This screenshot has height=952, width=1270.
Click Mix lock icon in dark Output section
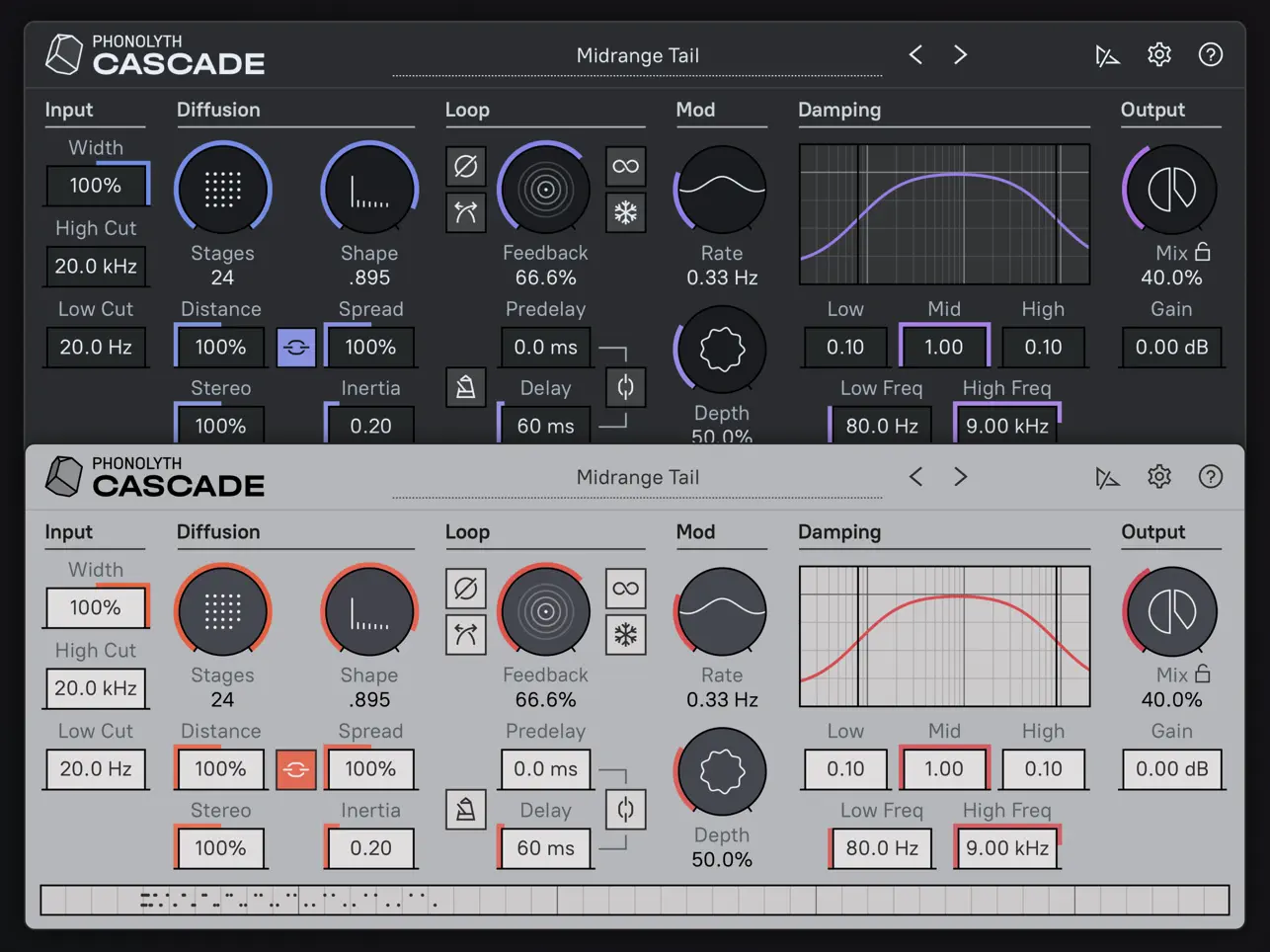(x=1203, y=252)
